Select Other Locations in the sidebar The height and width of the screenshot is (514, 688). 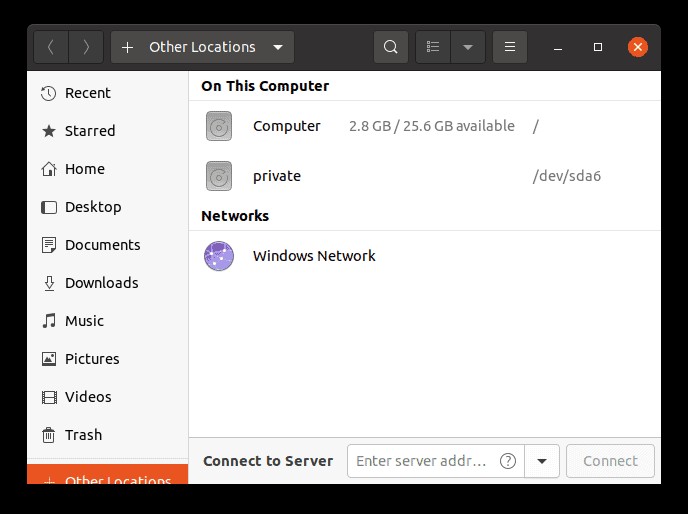(x=108, y=474)
